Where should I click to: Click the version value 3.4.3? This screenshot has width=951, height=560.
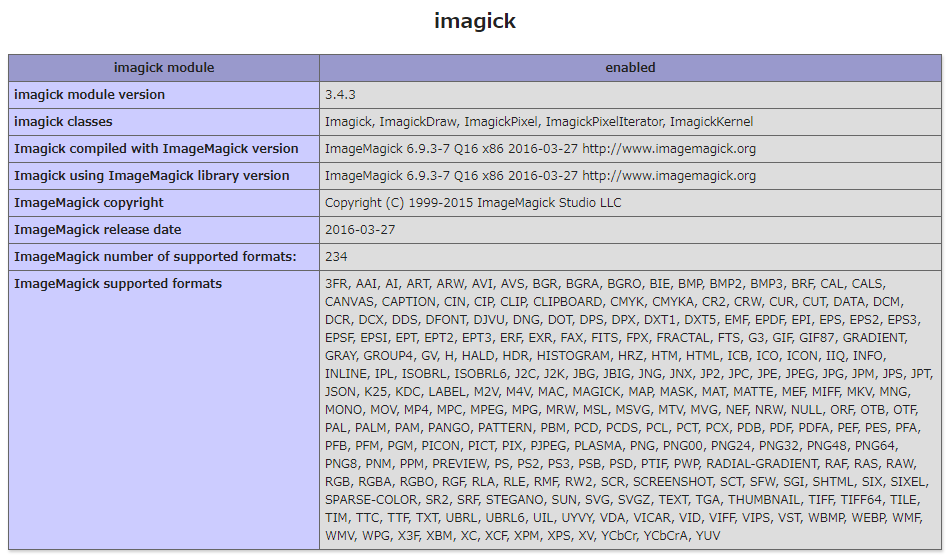pos(340,95)
